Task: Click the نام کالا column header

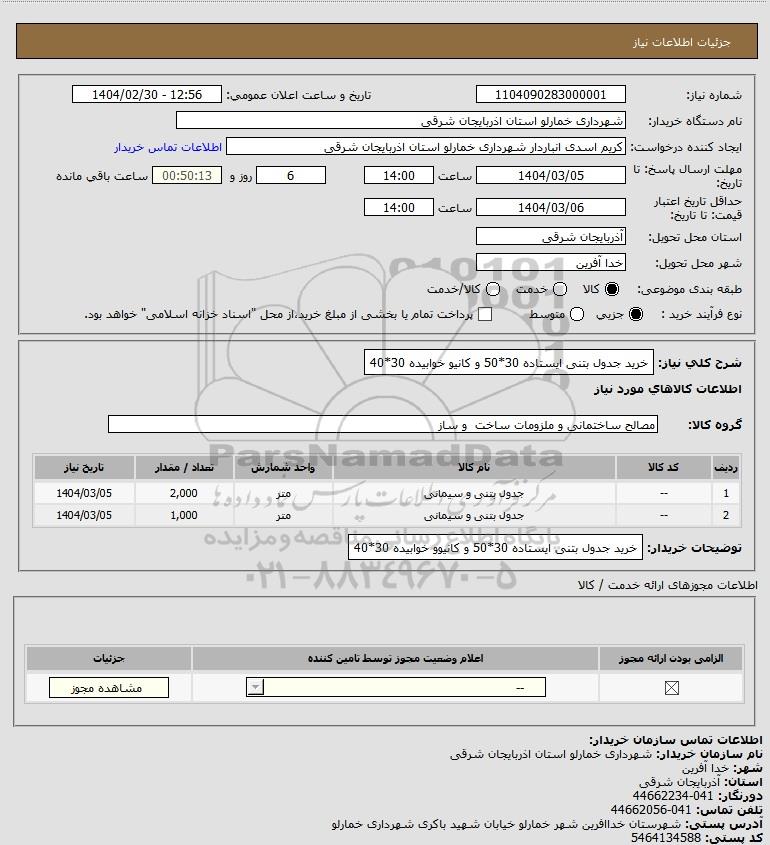Action: click(474, 467)
